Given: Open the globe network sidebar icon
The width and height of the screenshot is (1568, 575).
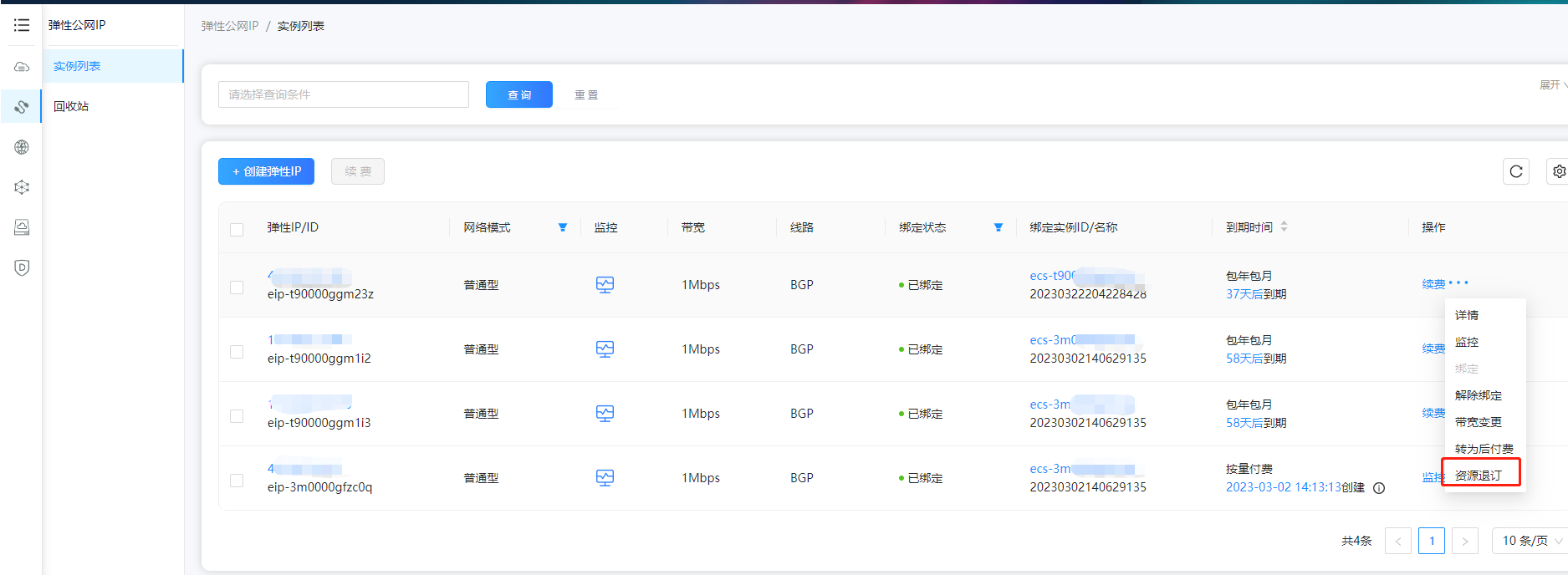Looking at the screenshot, I should [x=22, y=147].
